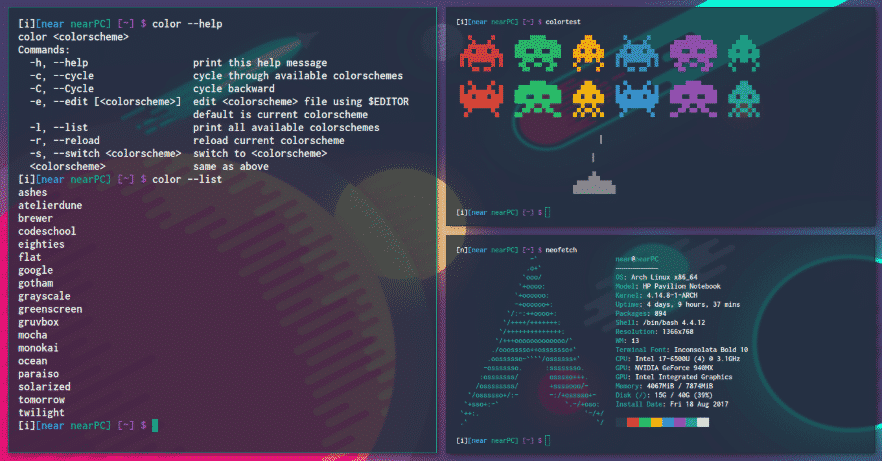Click the 'Terminal Font: Inconsolata Bold 10' line
The image size is (882, 461).
click(x=682, y=350)
